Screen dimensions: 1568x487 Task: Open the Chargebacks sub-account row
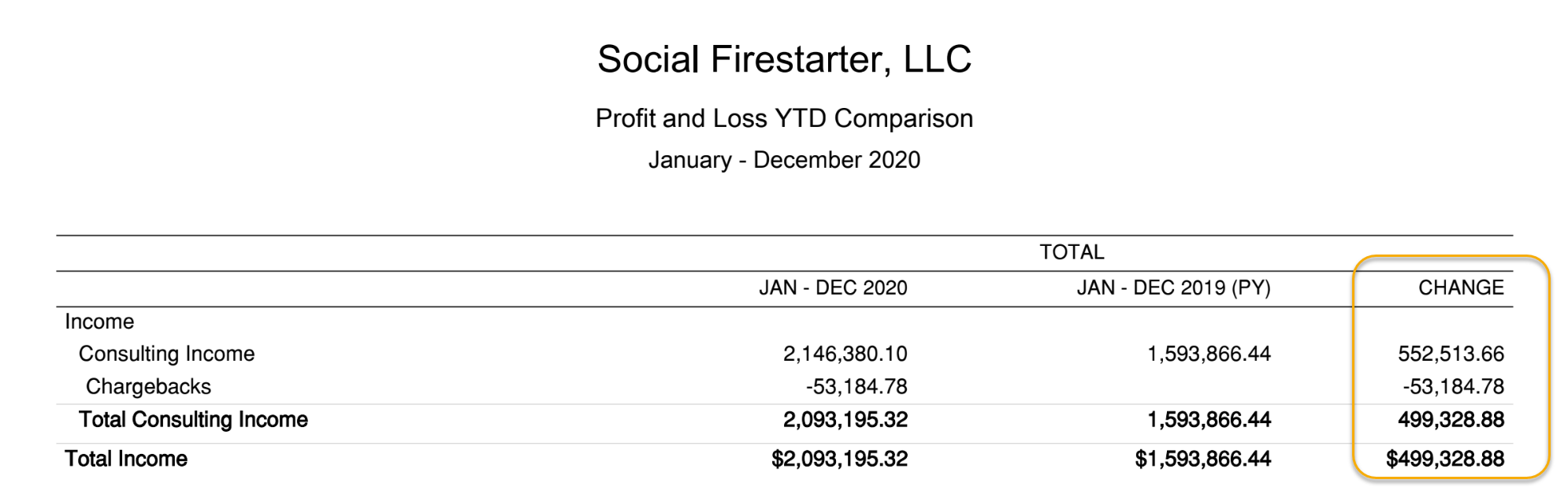coord(148,387)
